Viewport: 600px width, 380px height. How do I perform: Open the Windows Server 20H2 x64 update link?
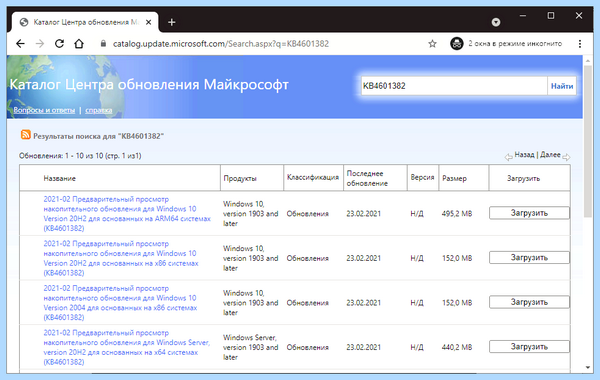pos(127,347)
